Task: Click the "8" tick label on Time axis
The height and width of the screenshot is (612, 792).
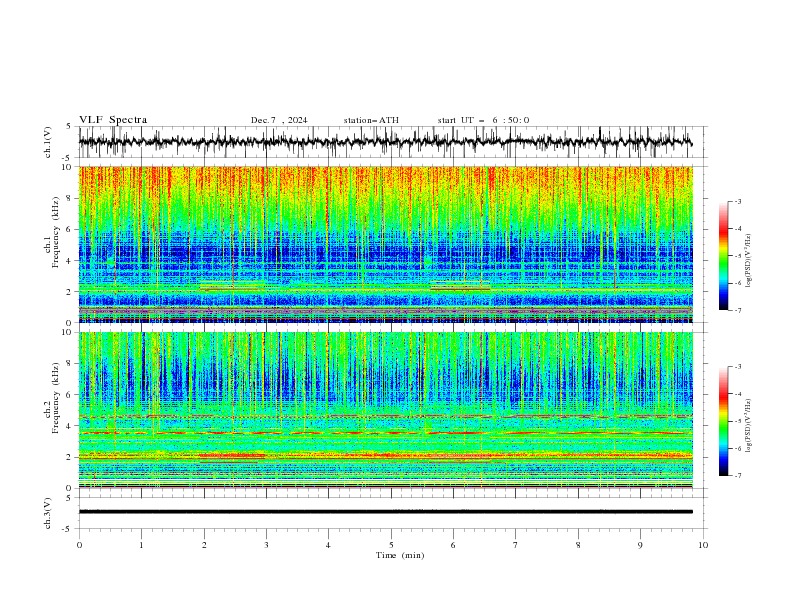Action: 578,545
